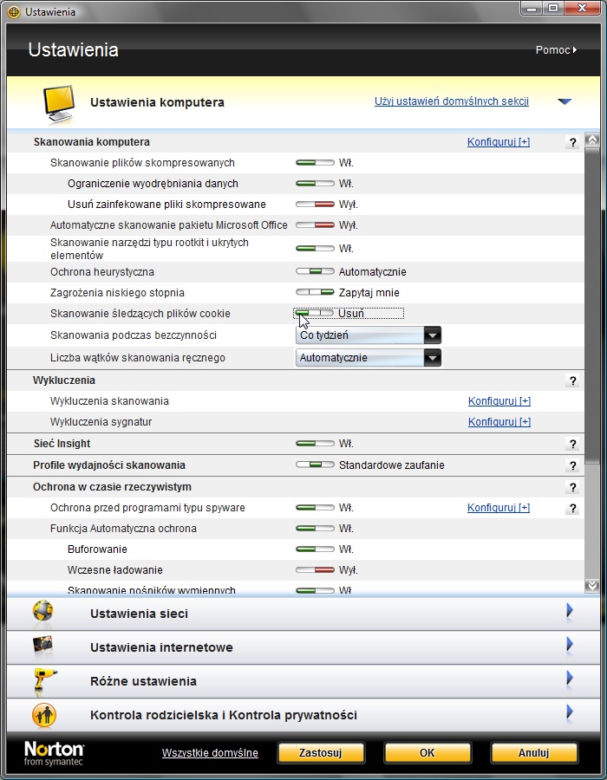The width and height of the screenshot is (607, 780).
Task: Click the scrollbar down arrow
Action: [592, 585]
